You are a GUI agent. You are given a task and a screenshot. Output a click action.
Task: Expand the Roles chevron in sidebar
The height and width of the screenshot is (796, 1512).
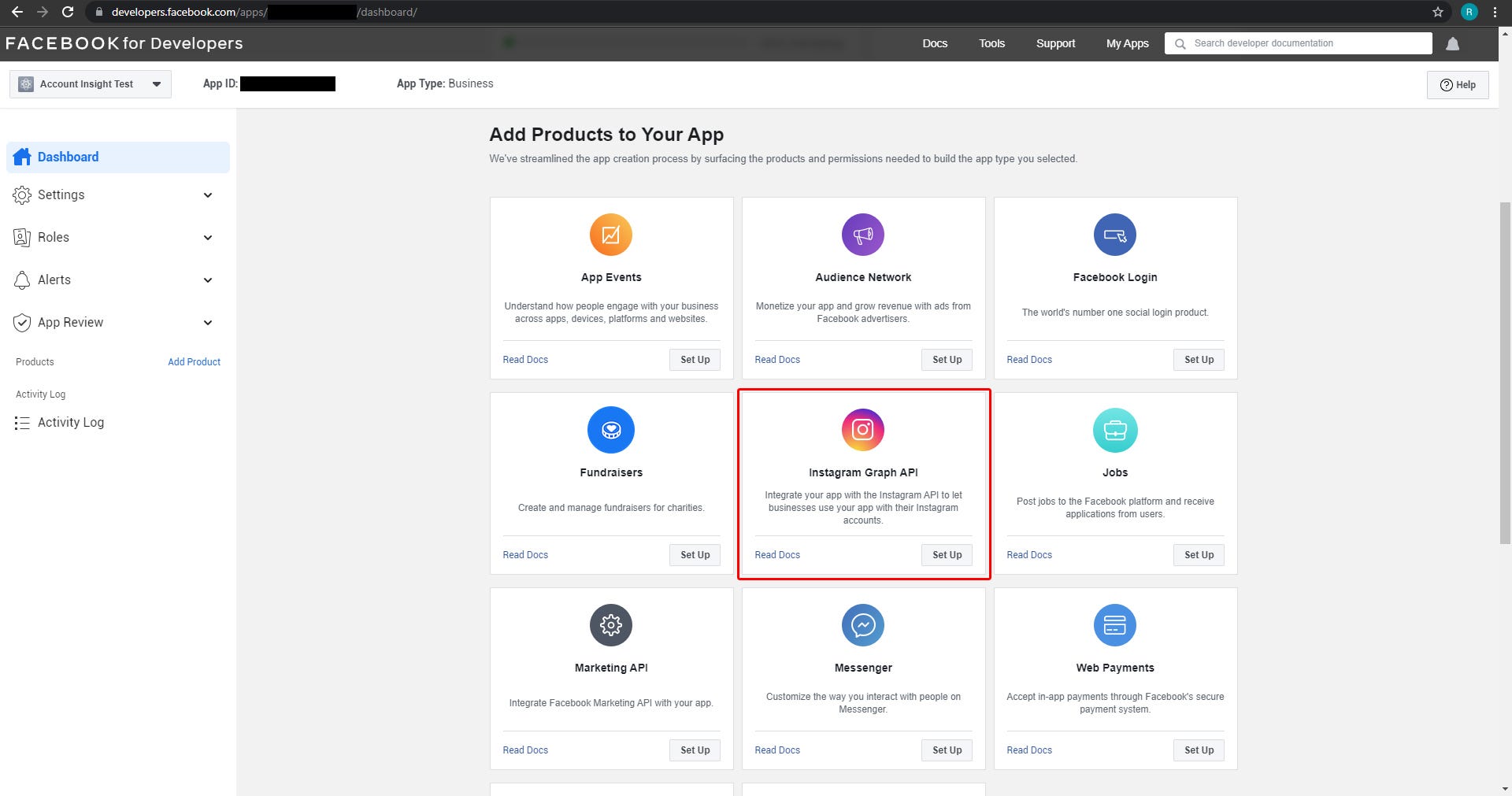click(x=208, y=238)
